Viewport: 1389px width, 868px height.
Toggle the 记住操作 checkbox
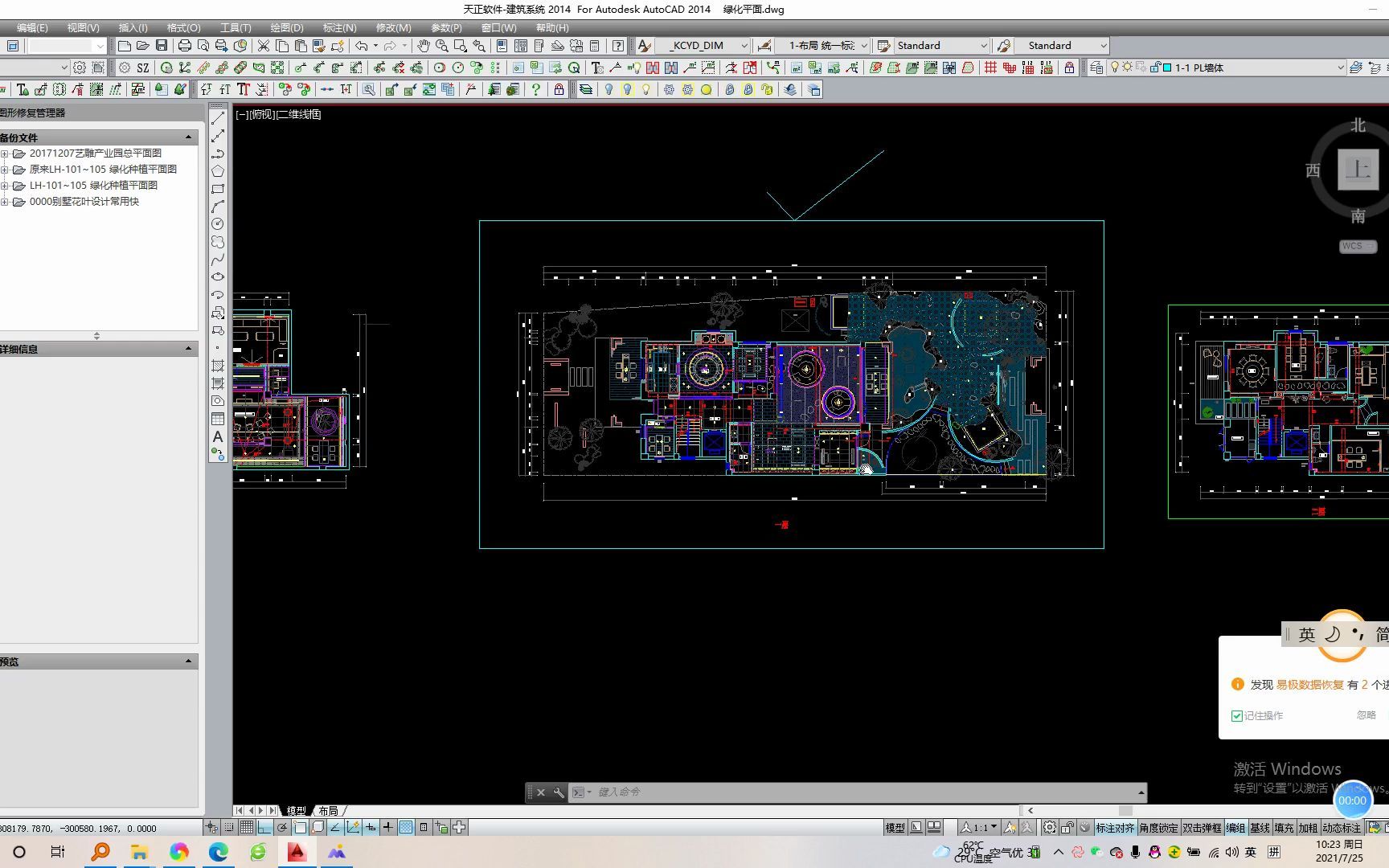(1237, 716)
